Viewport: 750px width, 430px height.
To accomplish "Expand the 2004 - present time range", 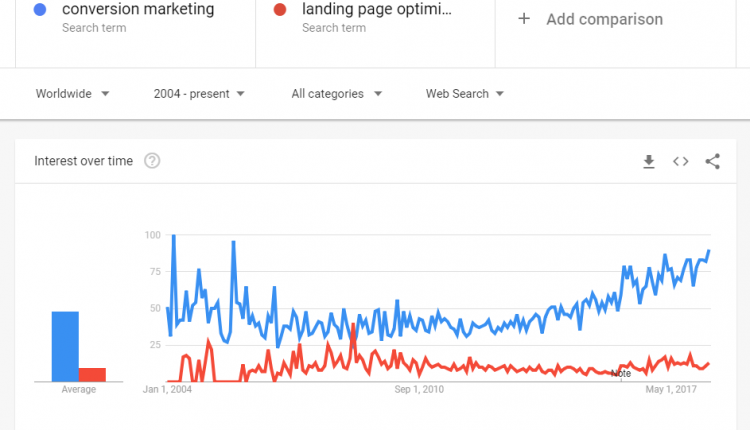I will click(199, 94).
